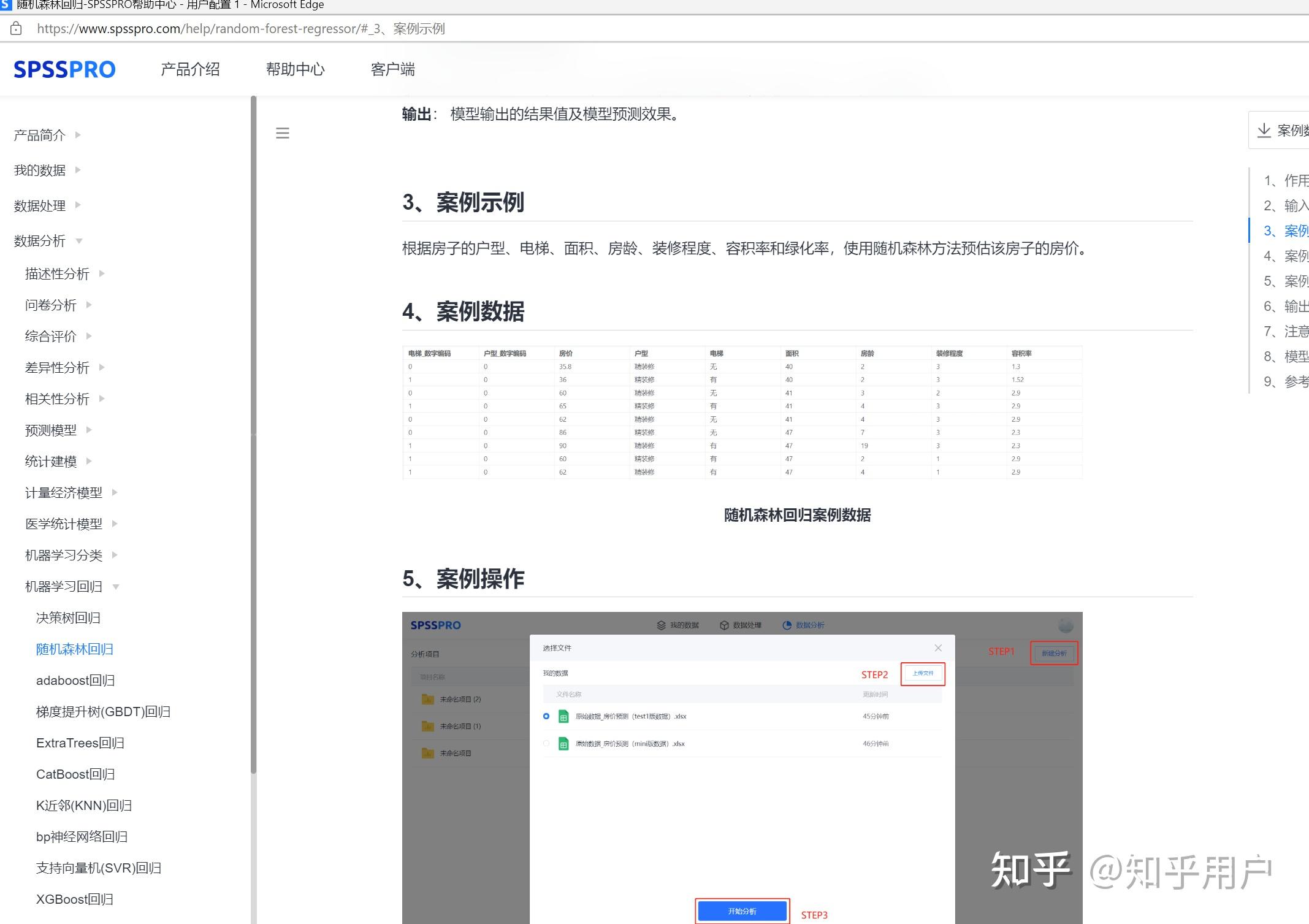Click the 案例数据 table image
Viewport: 1309px width, 924px height.
pos(742,412)
